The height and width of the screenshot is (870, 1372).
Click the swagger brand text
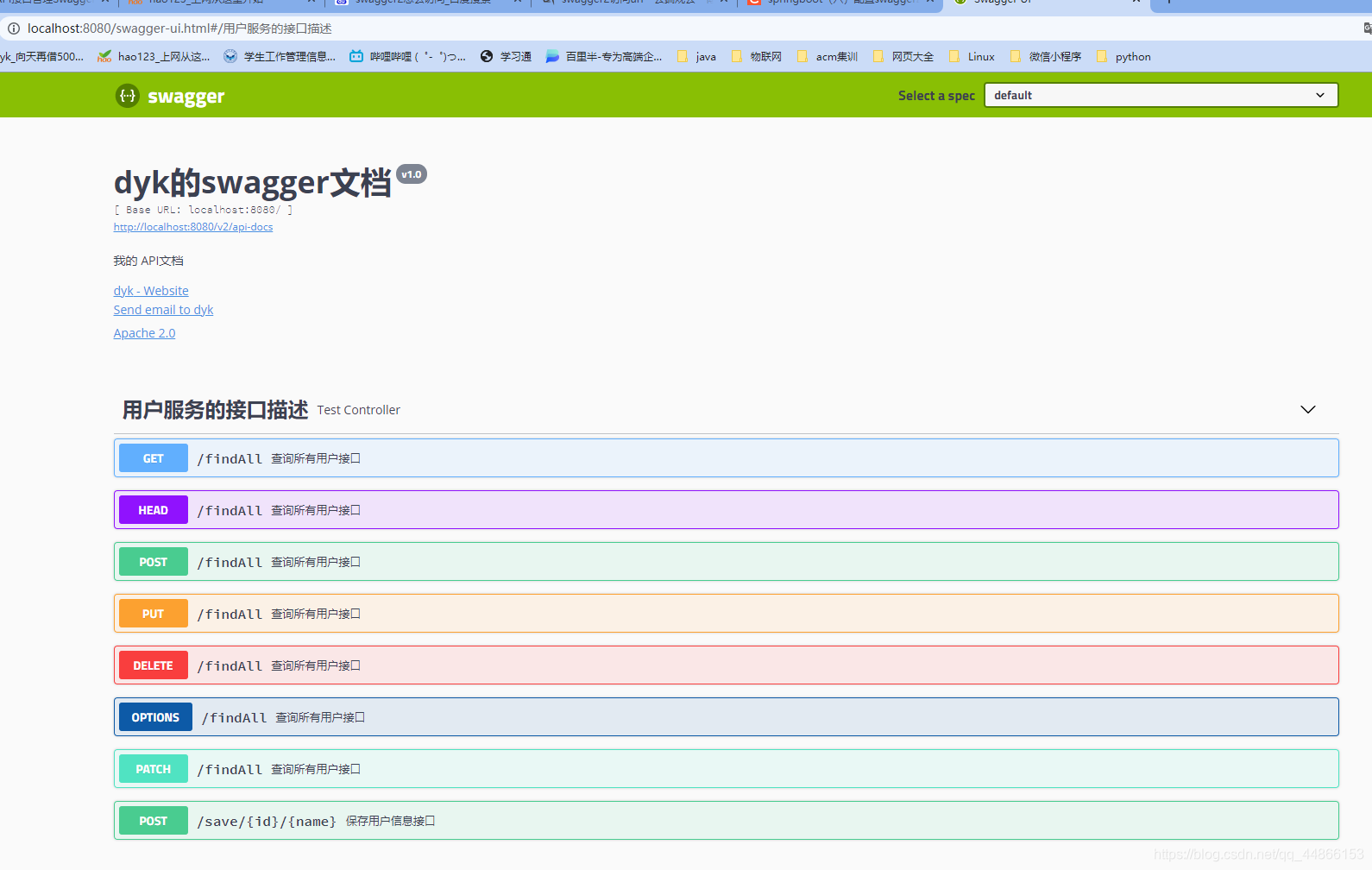[x=186, y=97]
